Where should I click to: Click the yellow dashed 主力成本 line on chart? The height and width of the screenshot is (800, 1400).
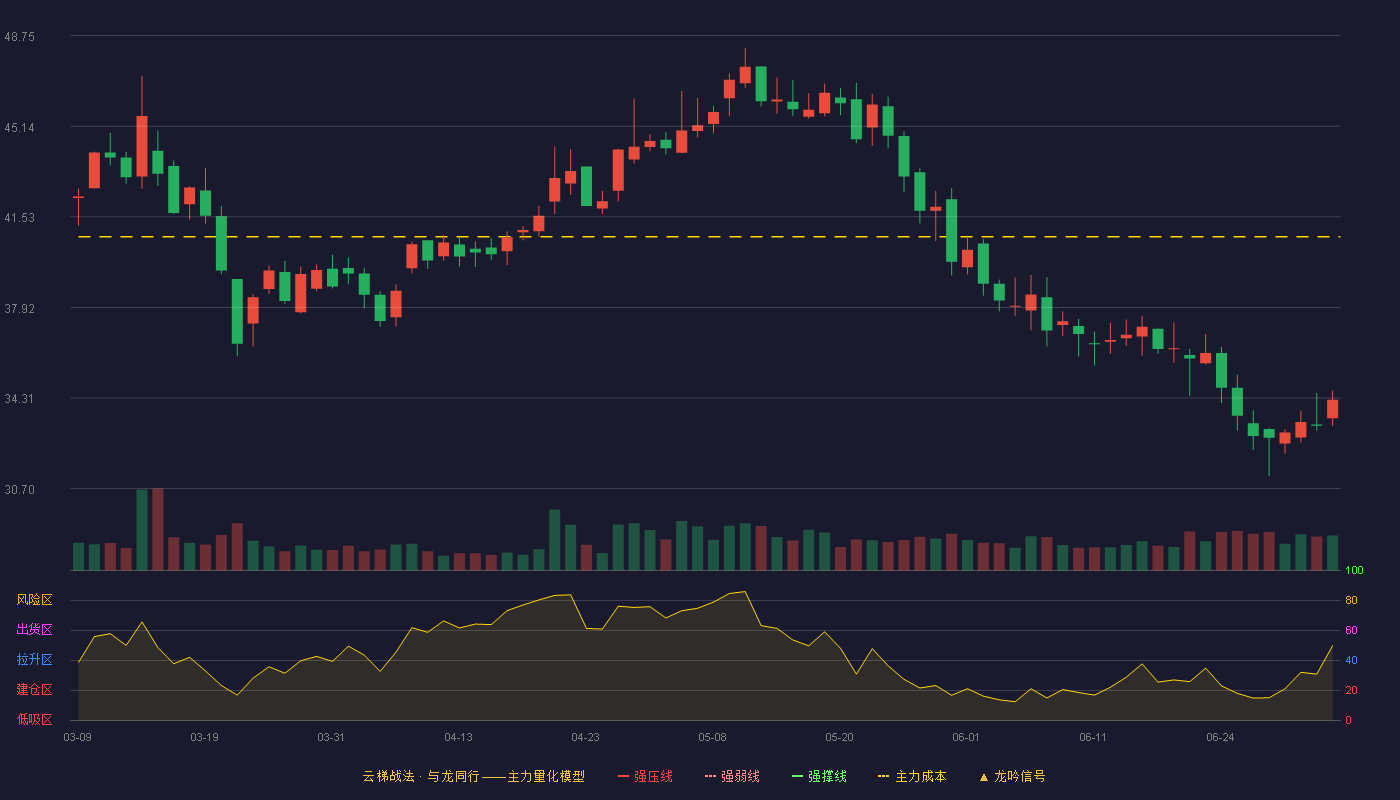pos(709,237)
